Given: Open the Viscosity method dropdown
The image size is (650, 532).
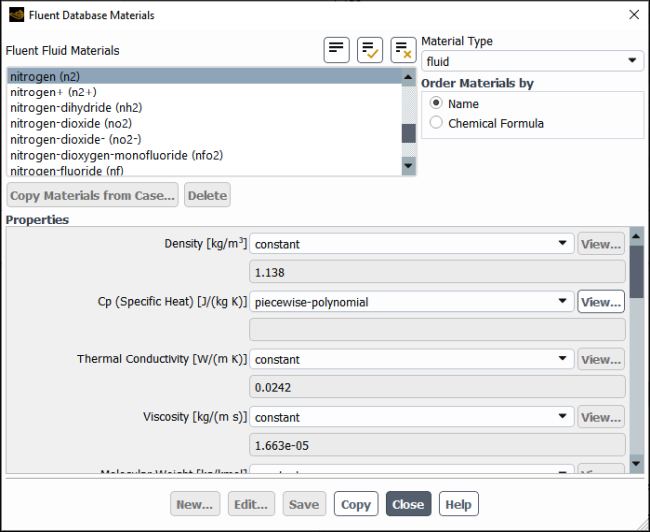Looking at the screenshot, I should (411, 417).
